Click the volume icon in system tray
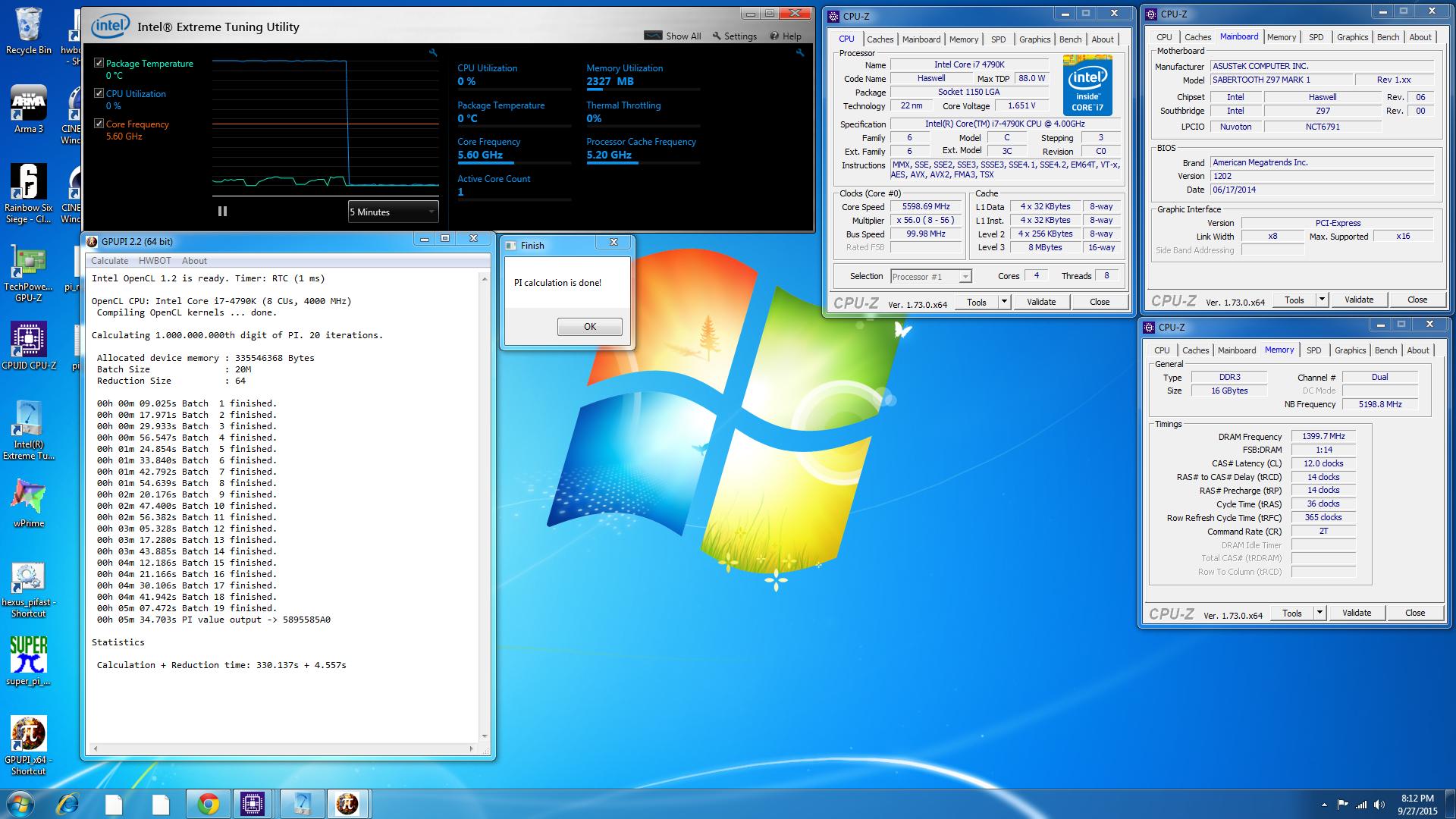This screenshot has height=819, width=1456. [x=1379, y=805]
